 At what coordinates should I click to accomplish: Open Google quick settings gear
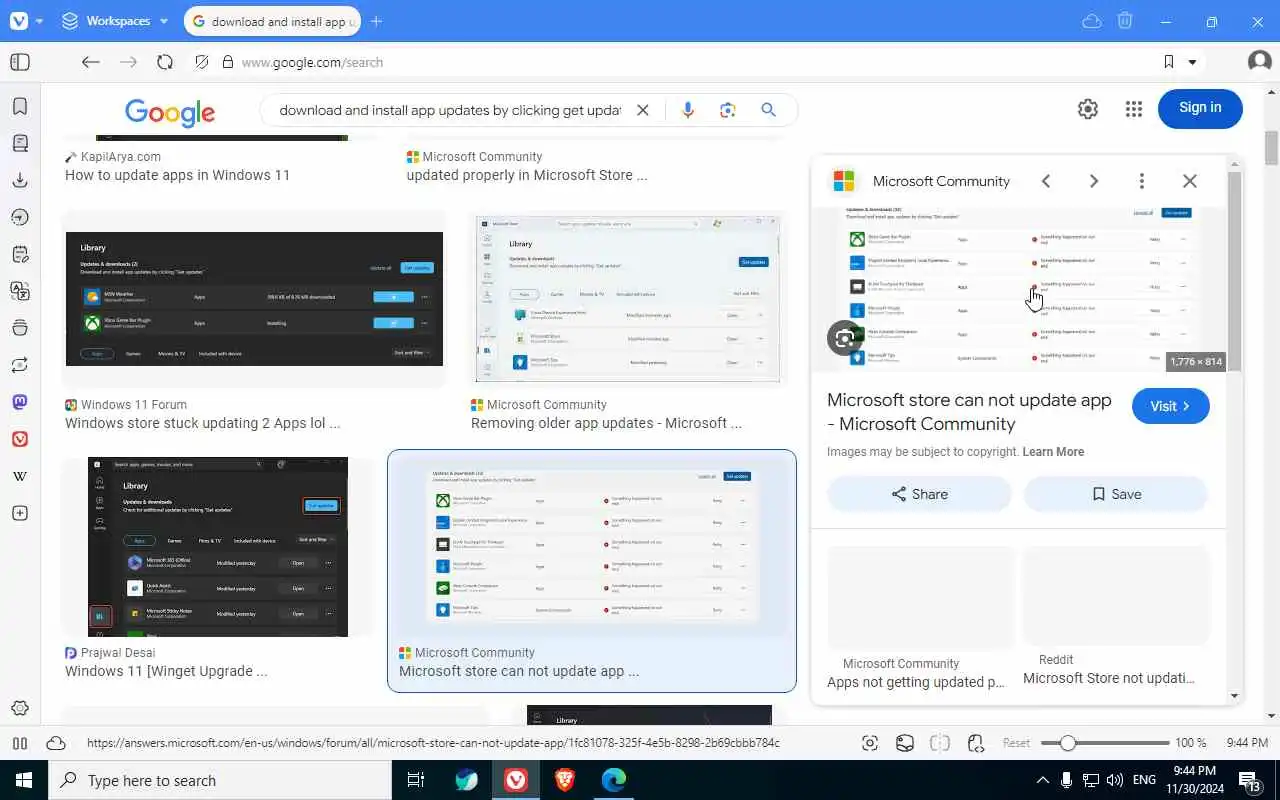pos(1088,110)
